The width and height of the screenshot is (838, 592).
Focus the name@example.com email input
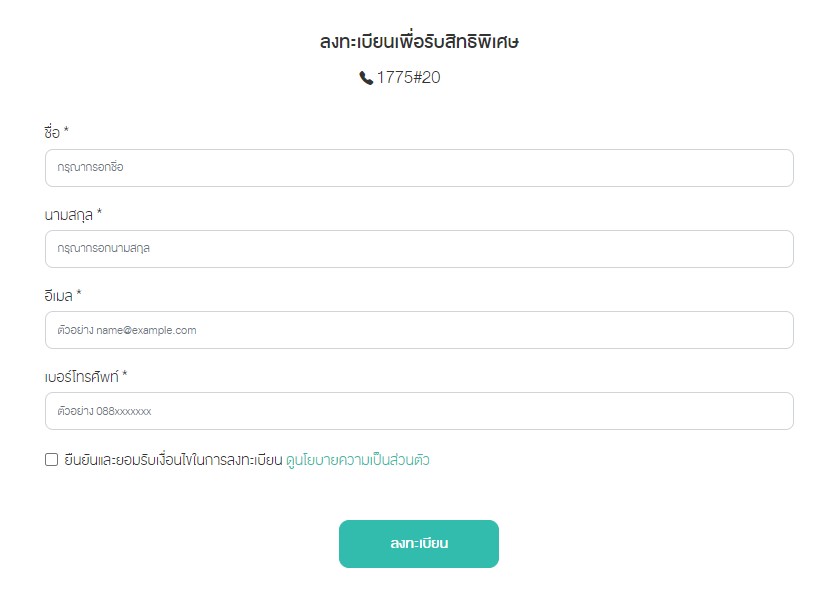pyautogui.click(x=419, y=330)
